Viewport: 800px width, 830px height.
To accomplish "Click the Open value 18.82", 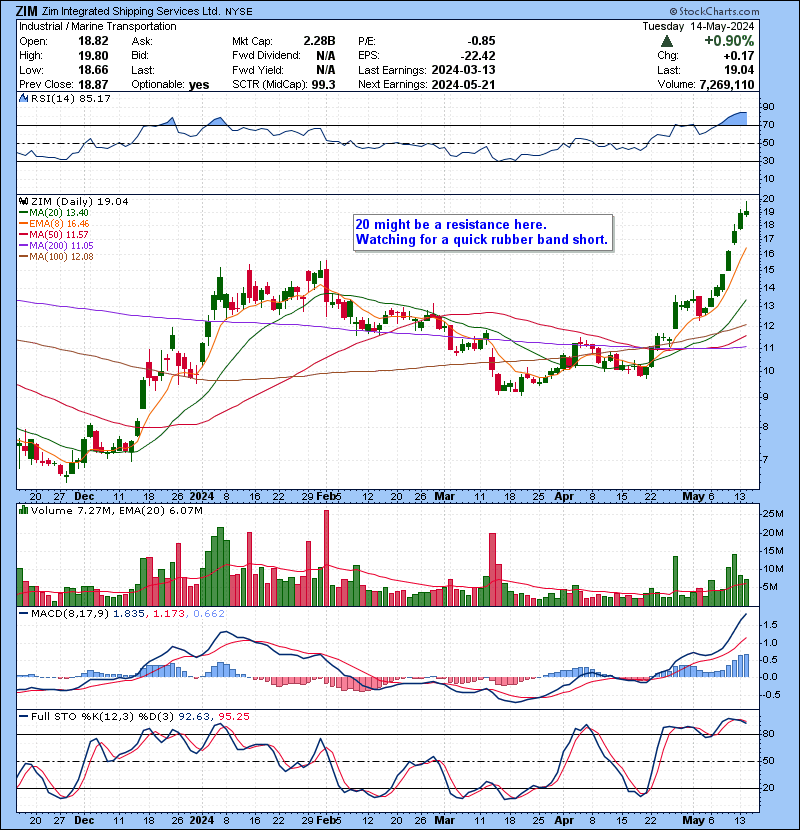I will (93, 41).
